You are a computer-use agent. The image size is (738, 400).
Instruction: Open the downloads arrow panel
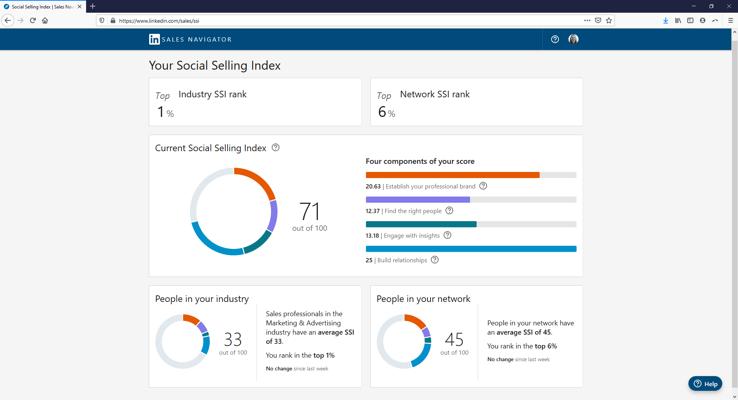(x=666, y=20)
